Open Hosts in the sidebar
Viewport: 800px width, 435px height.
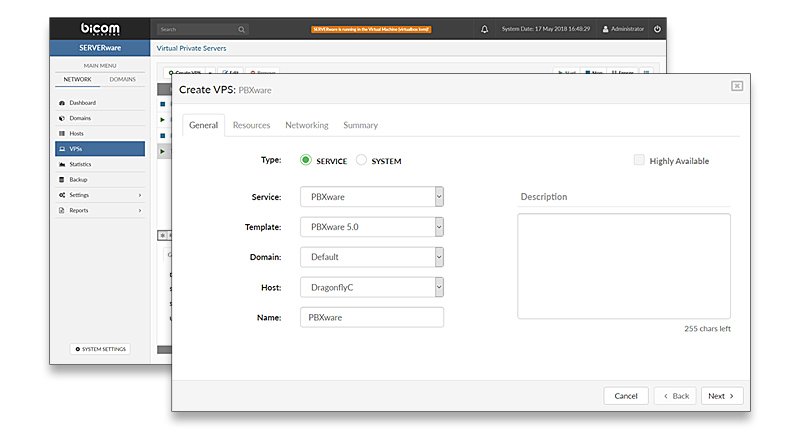pos(100,134)
